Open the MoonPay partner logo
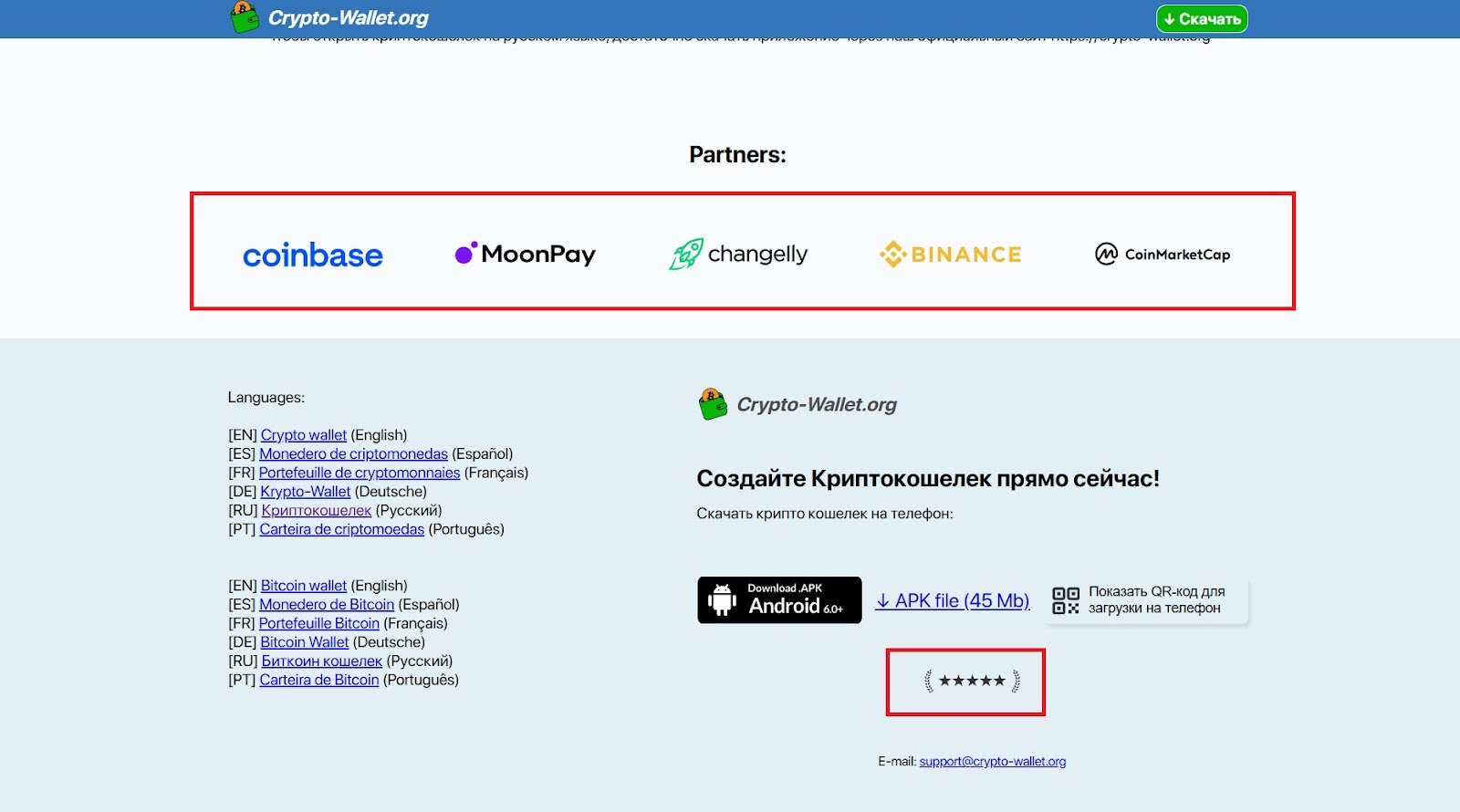The width and height of the screenshot is (1460, 812). (x=525, y=254)
